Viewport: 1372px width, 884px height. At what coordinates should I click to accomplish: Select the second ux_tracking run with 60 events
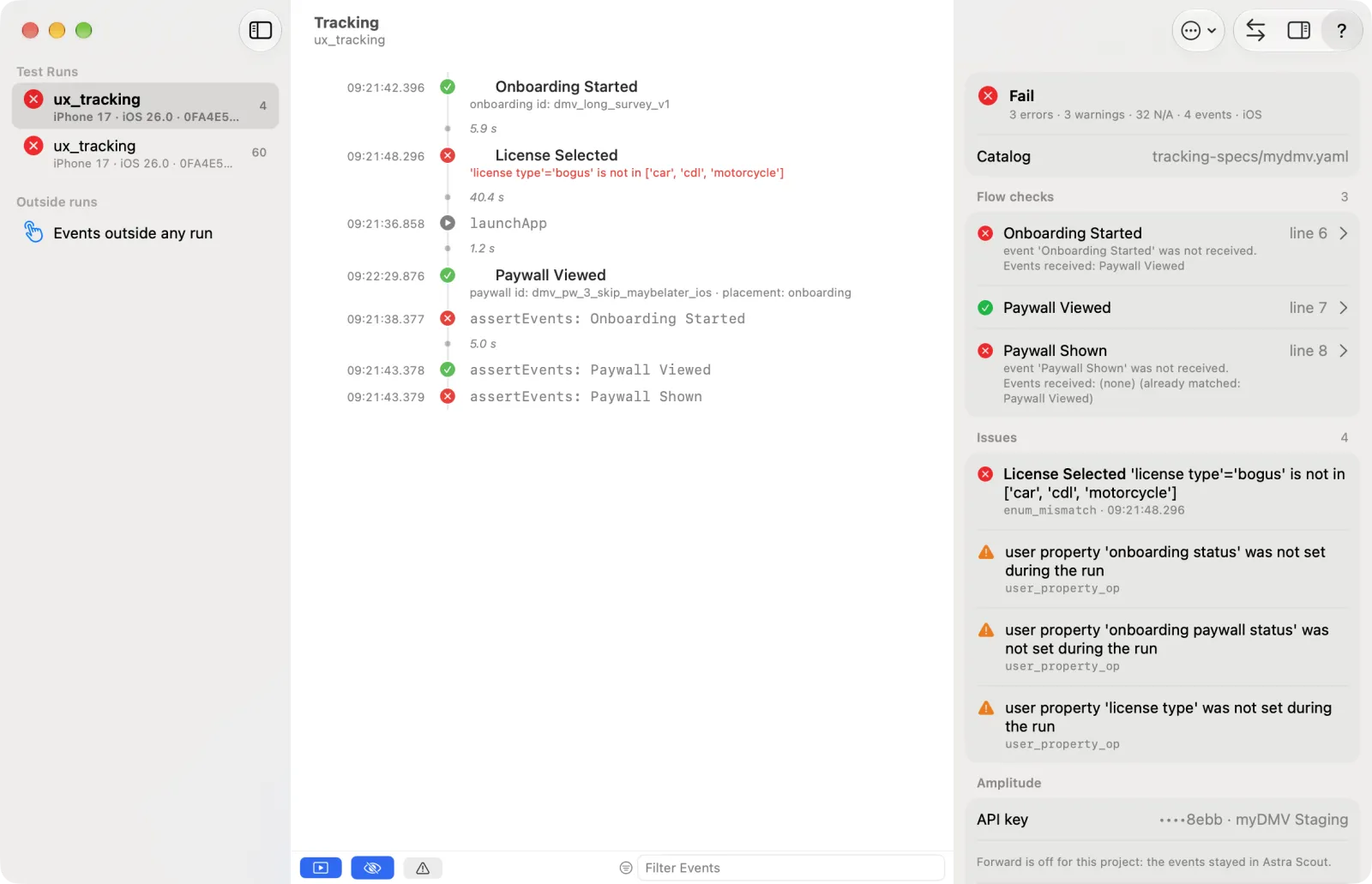[145, 153]
